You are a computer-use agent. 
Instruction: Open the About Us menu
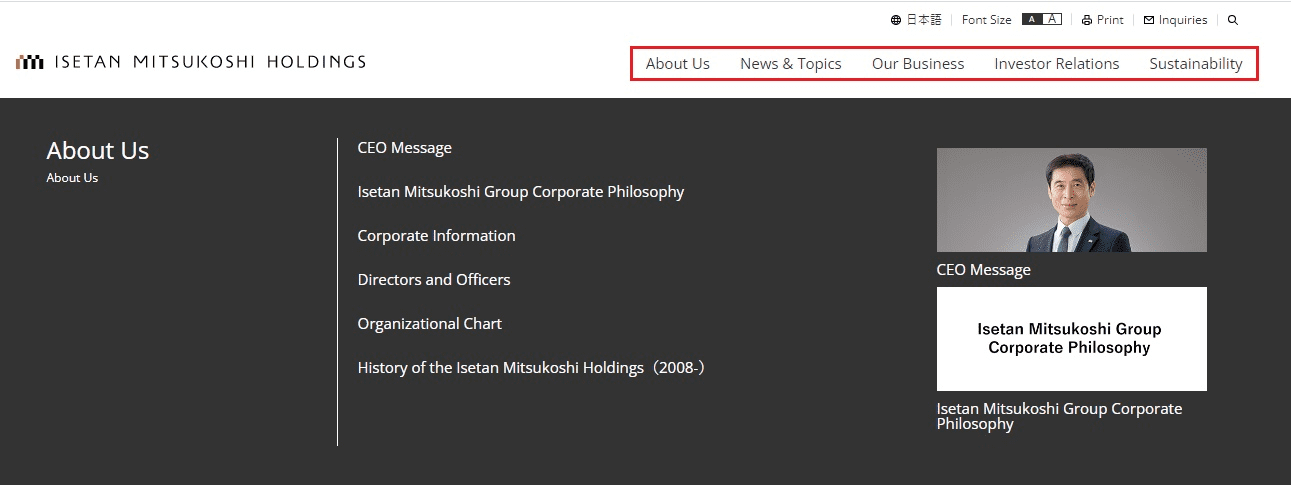coord(678,64)
